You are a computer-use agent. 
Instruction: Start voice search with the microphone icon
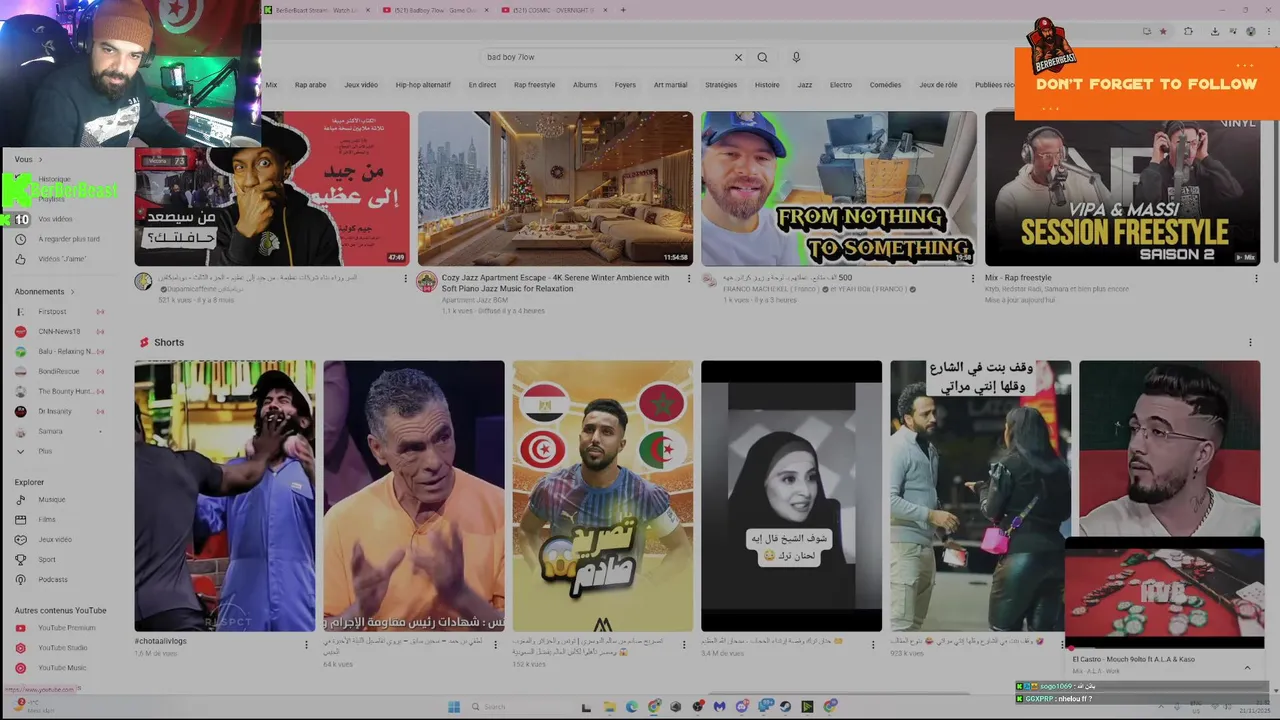pos(796,57)
